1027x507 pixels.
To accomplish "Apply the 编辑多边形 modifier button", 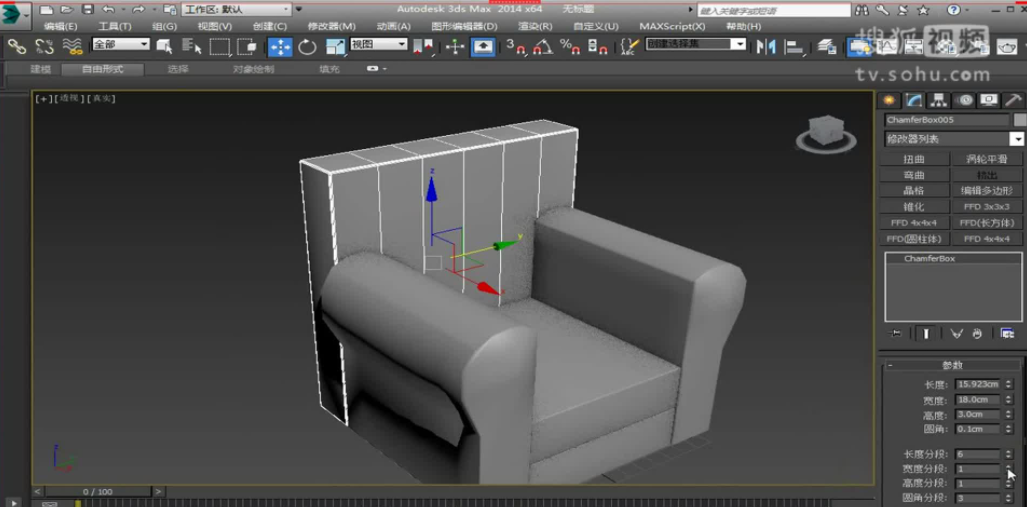I will click(x=986, y=191).
